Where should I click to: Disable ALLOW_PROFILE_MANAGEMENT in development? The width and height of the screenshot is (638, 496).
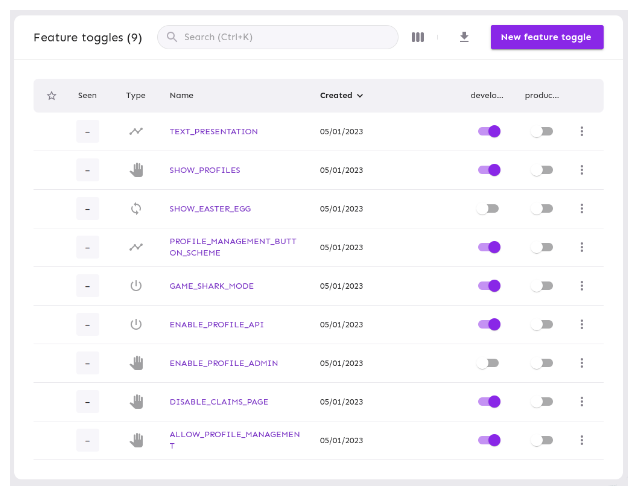click(489, 440)
